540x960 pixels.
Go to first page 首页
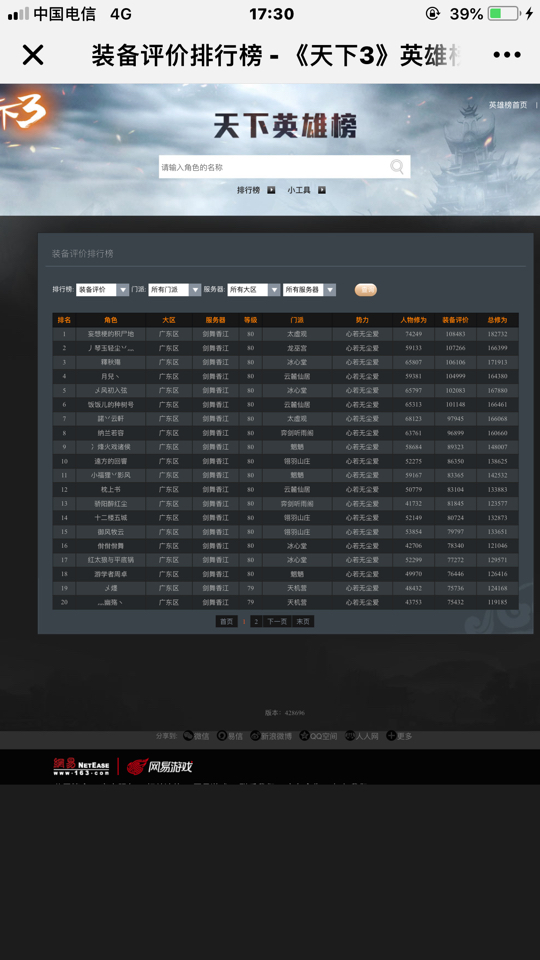point(227,621)
